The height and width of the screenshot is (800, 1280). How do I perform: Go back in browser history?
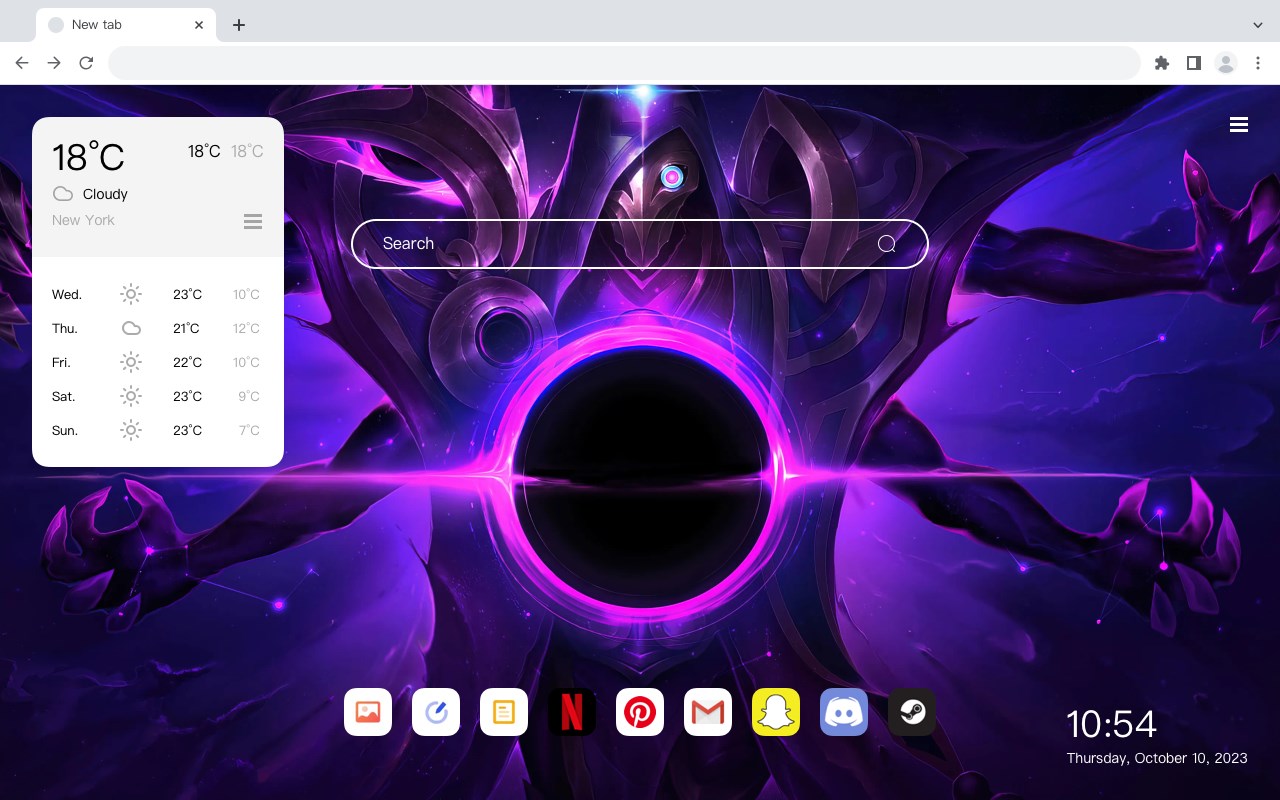[22, 63]
